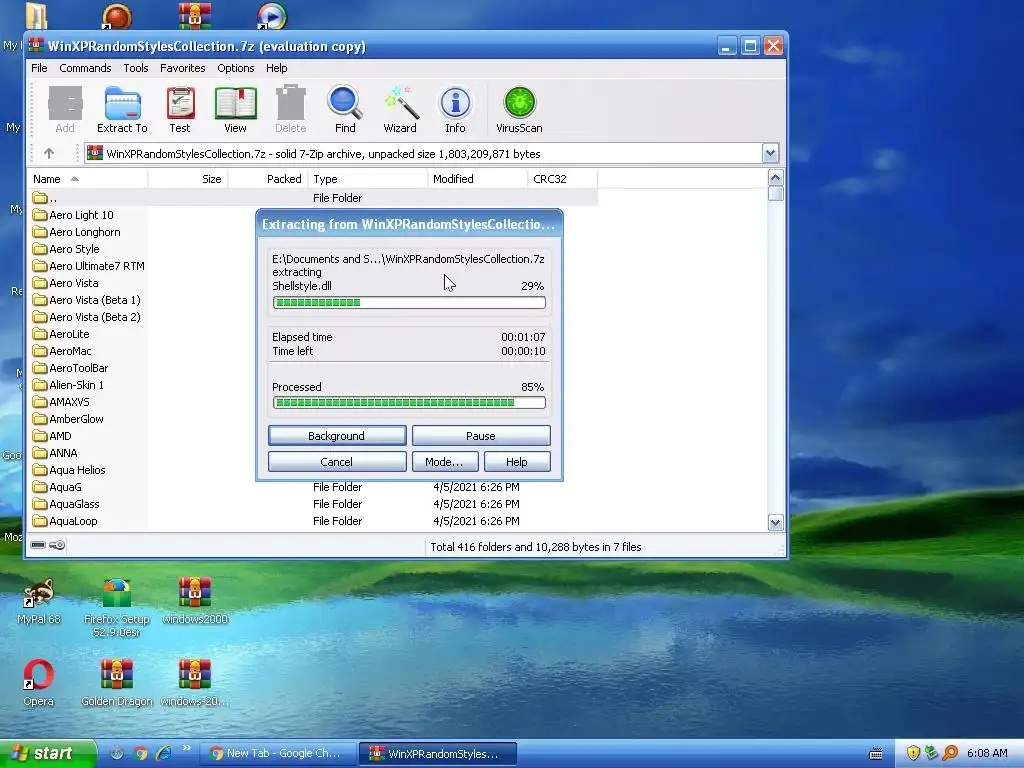This screenshot has height=768, width=1024.
Task: Select the Aero Longhorn folder
Action: (77, 232)
